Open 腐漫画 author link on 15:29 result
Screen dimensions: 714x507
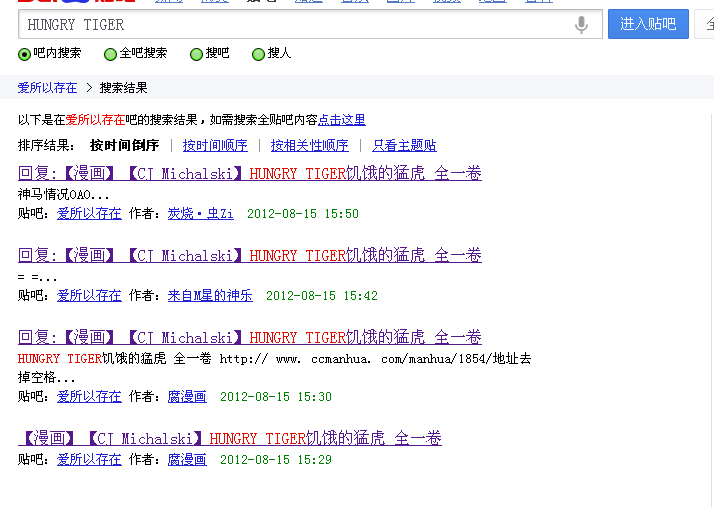(187, 459)
